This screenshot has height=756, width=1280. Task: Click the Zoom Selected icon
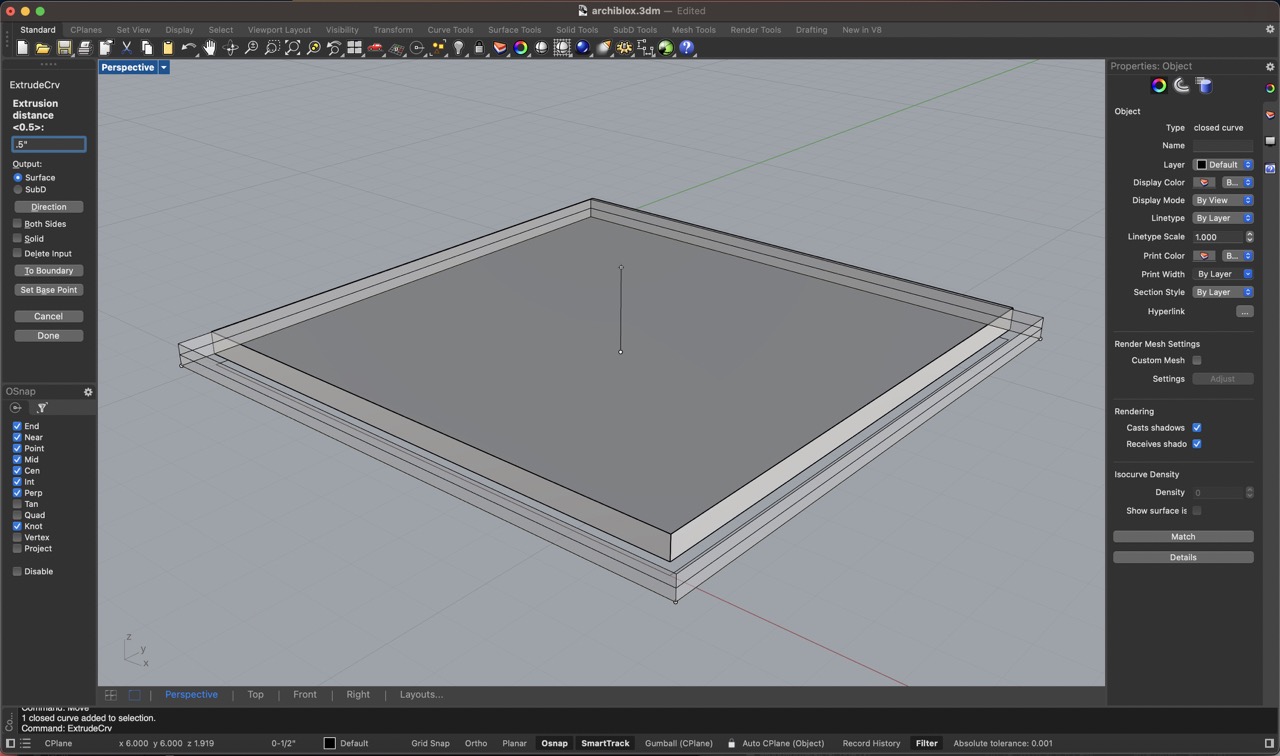click(314, 48)
